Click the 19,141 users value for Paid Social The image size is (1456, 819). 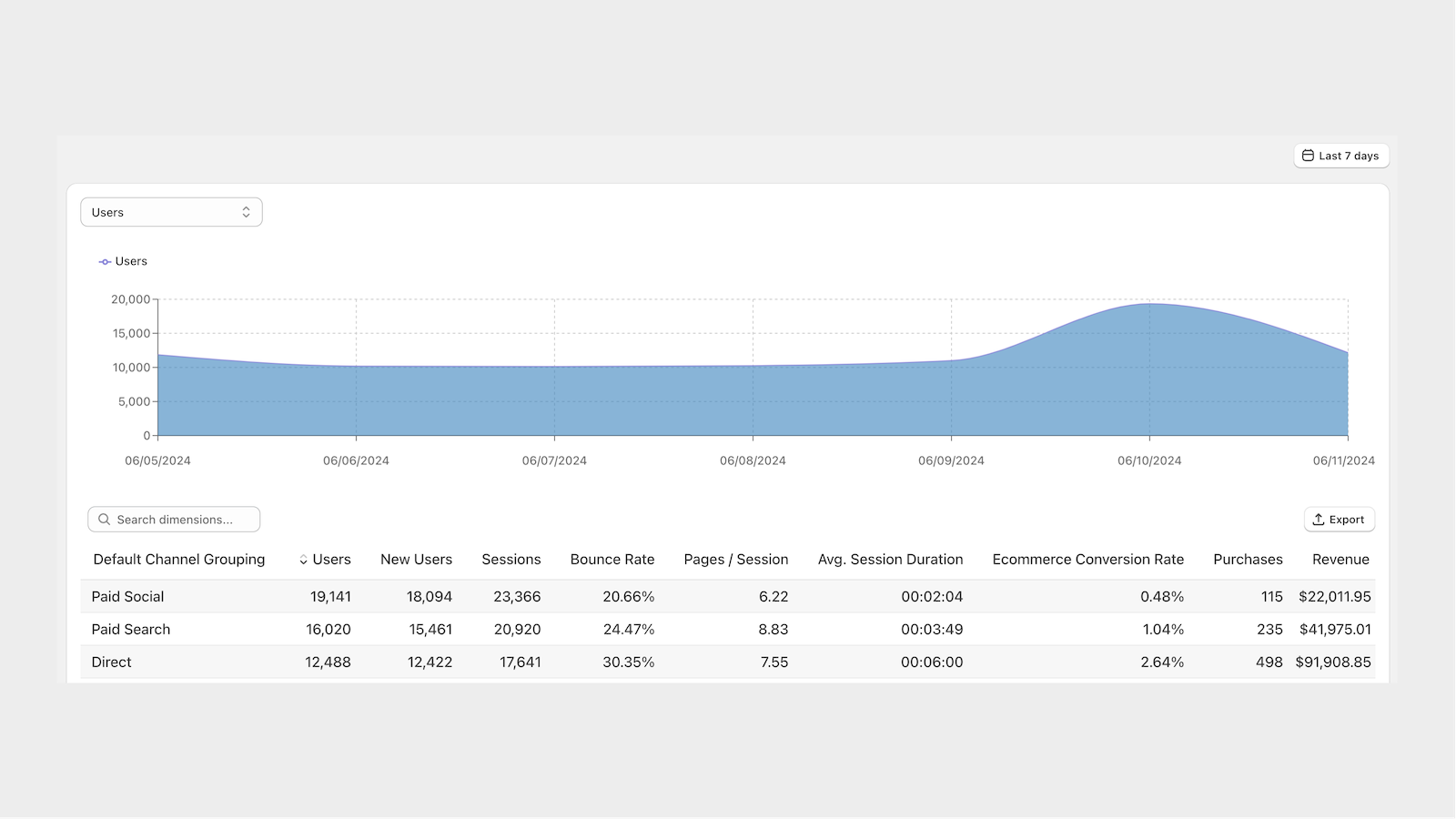330,597
